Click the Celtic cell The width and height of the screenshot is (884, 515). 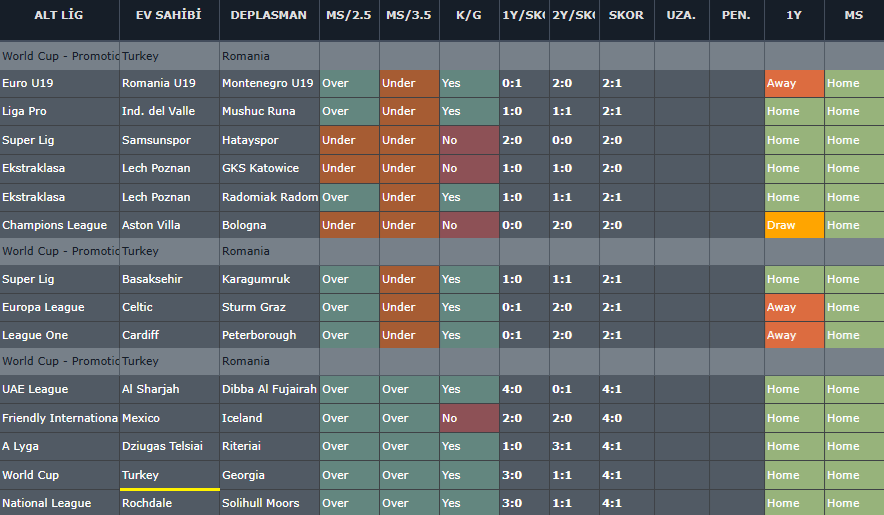[169, 307]
